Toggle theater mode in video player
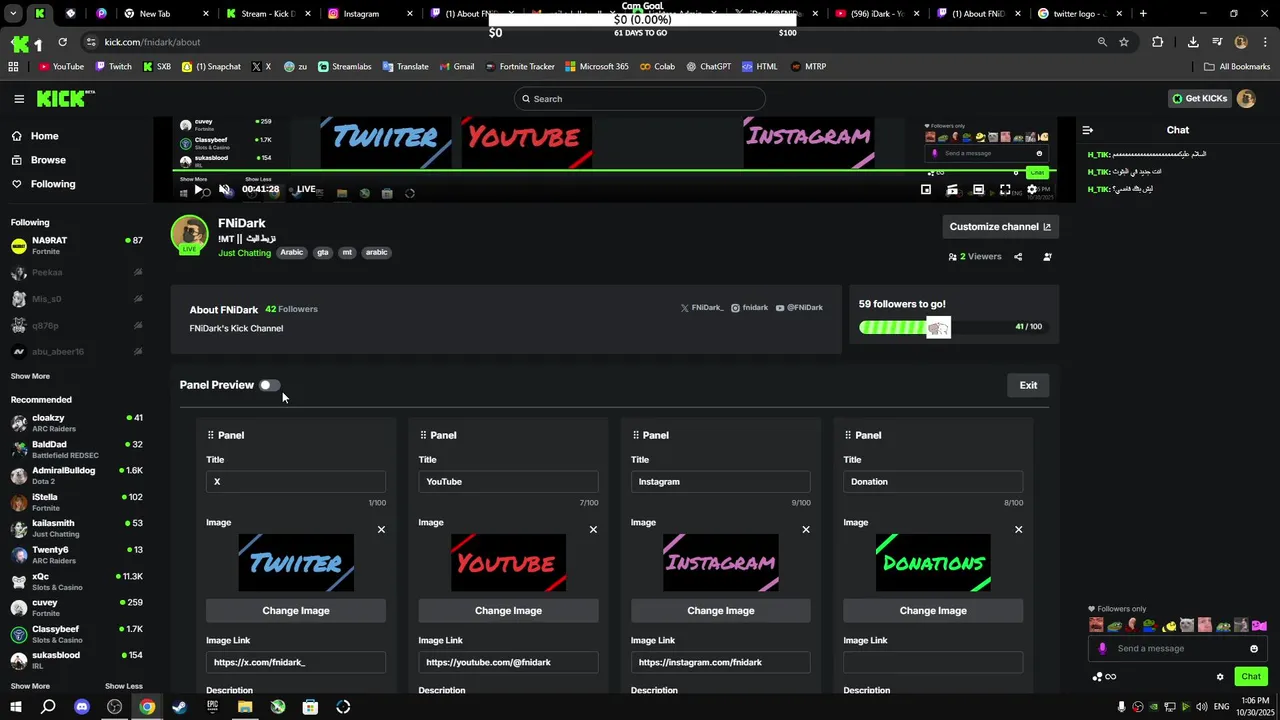Screen dimensions: 1280x720 click(x=978, y=189)
